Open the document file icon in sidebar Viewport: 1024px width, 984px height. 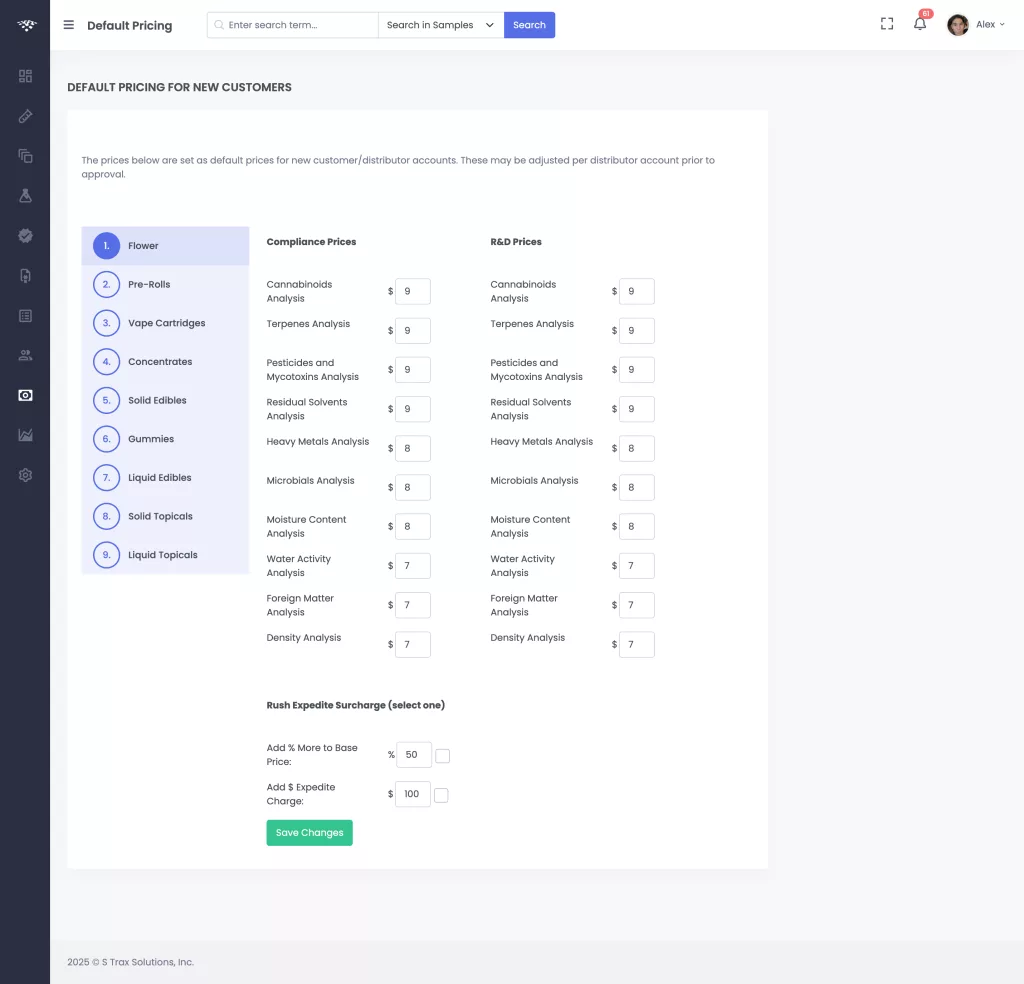[25, 276]
